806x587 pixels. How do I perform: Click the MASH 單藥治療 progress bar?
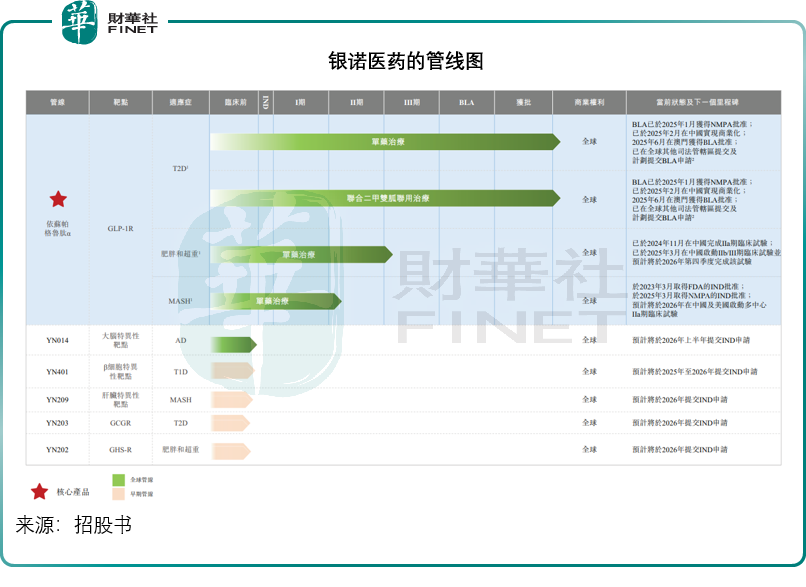click(x=276, y=301)
